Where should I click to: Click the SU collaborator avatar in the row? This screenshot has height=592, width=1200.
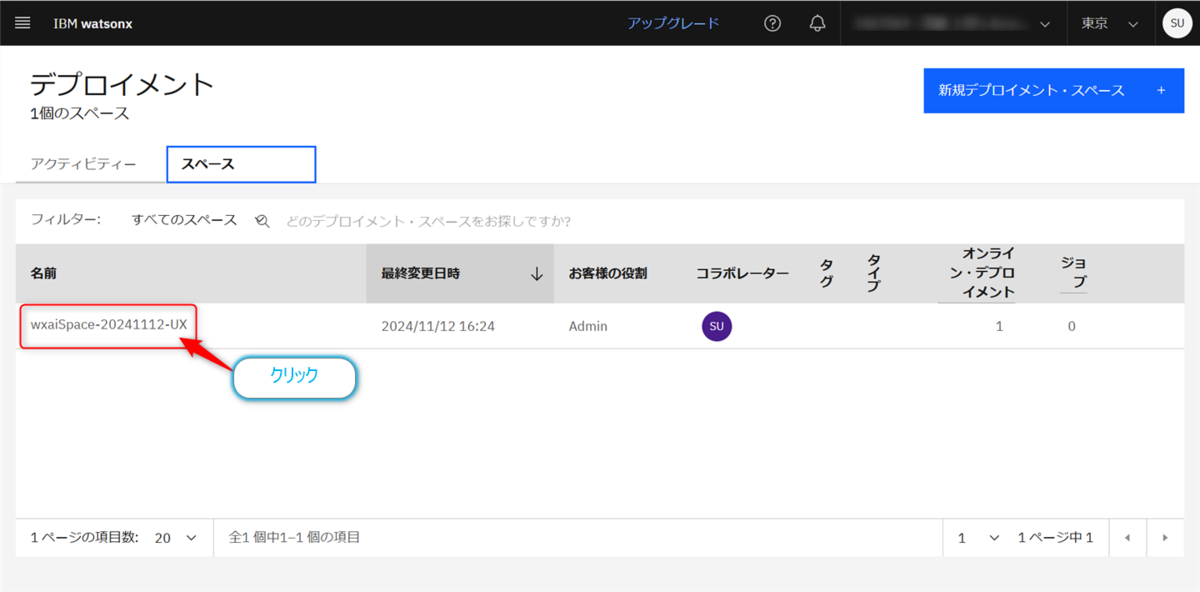[716, 326]
